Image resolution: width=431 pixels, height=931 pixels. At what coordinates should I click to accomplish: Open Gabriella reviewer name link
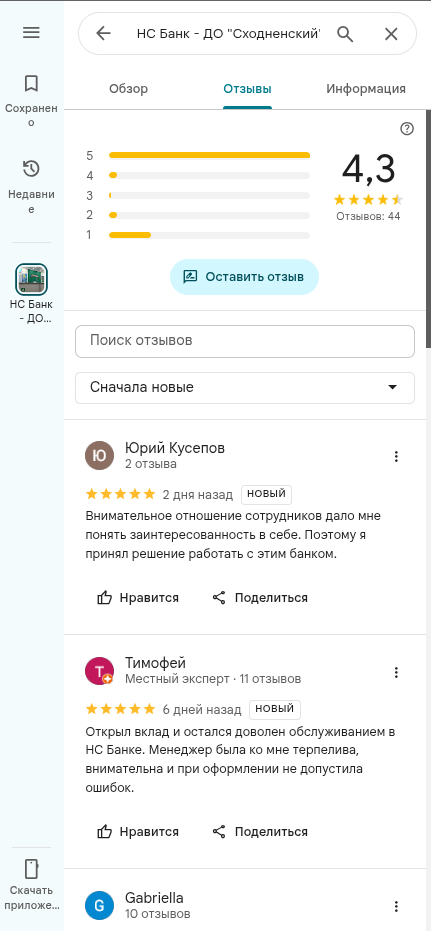(154, 897)
